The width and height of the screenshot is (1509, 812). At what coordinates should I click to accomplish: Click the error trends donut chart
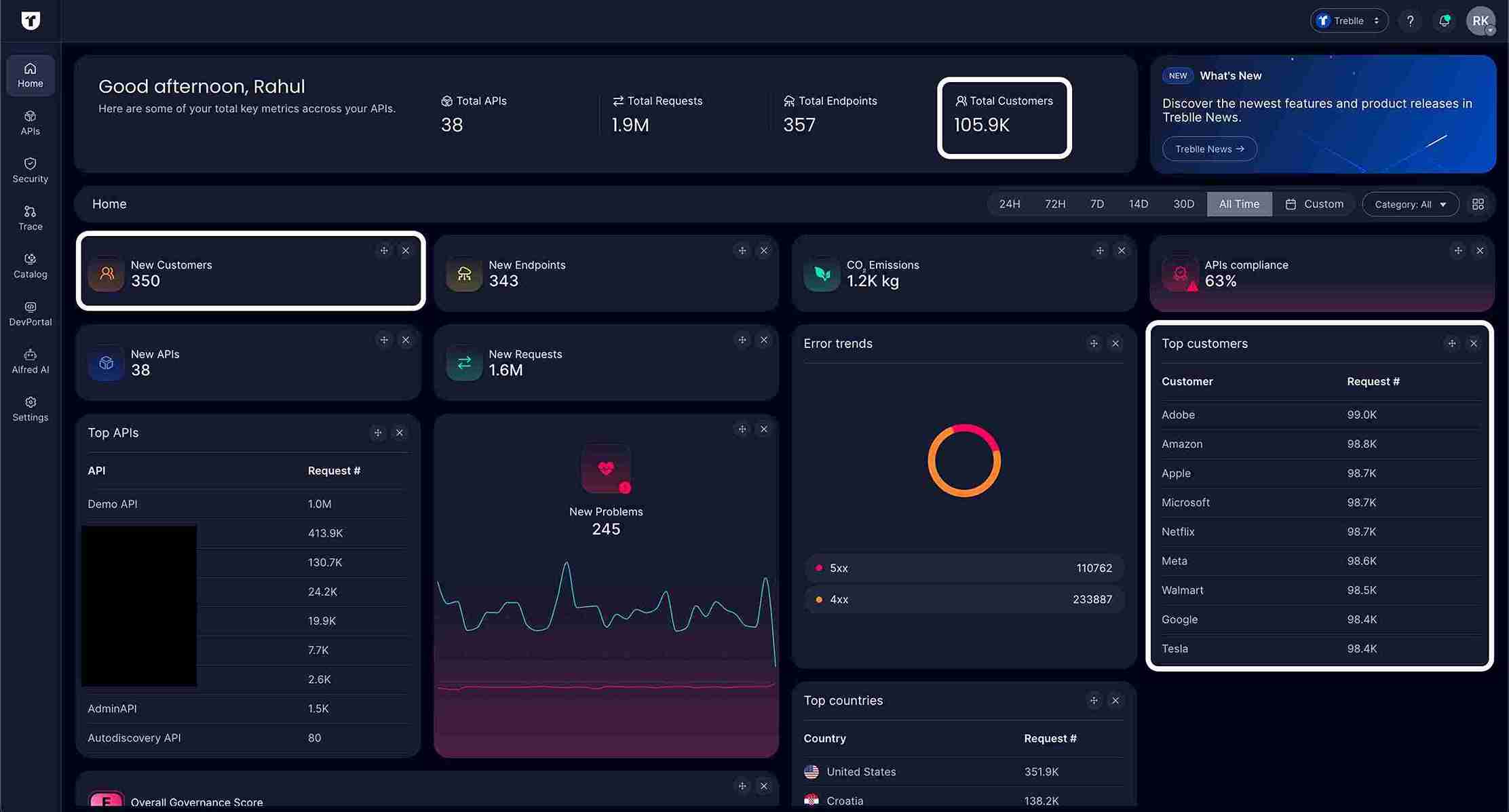click(963, 461)
